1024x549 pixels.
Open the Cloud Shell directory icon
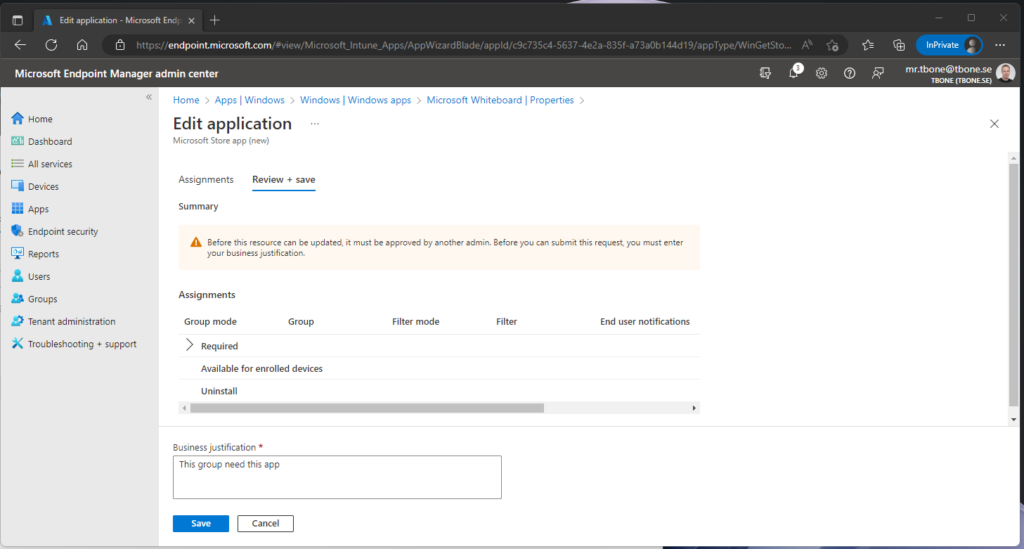coord(765,74)
